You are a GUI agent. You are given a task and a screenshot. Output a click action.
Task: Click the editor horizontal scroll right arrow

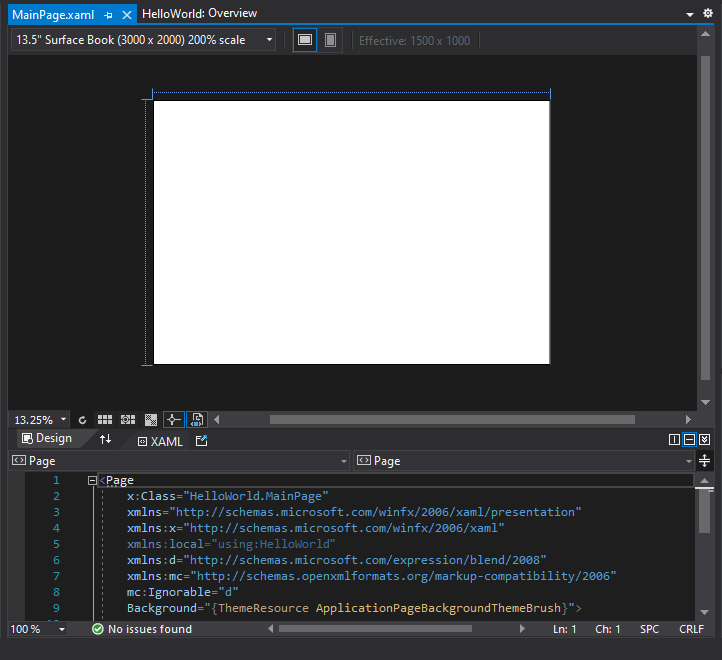pos(522,629)
